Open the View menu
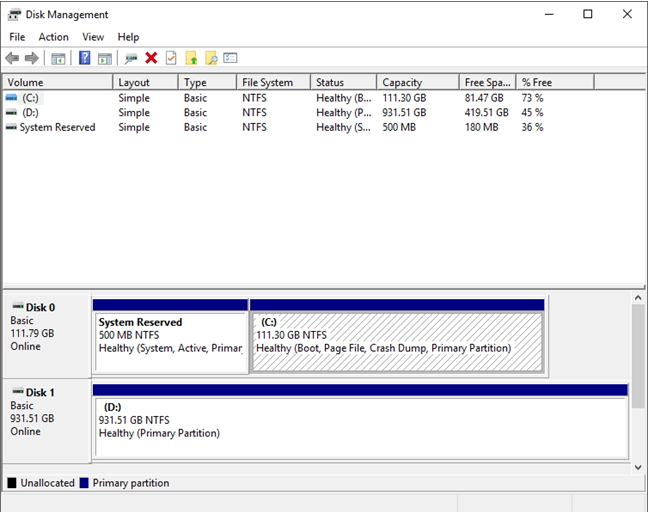This screenshot has height=512, width=650. point(93,37)
